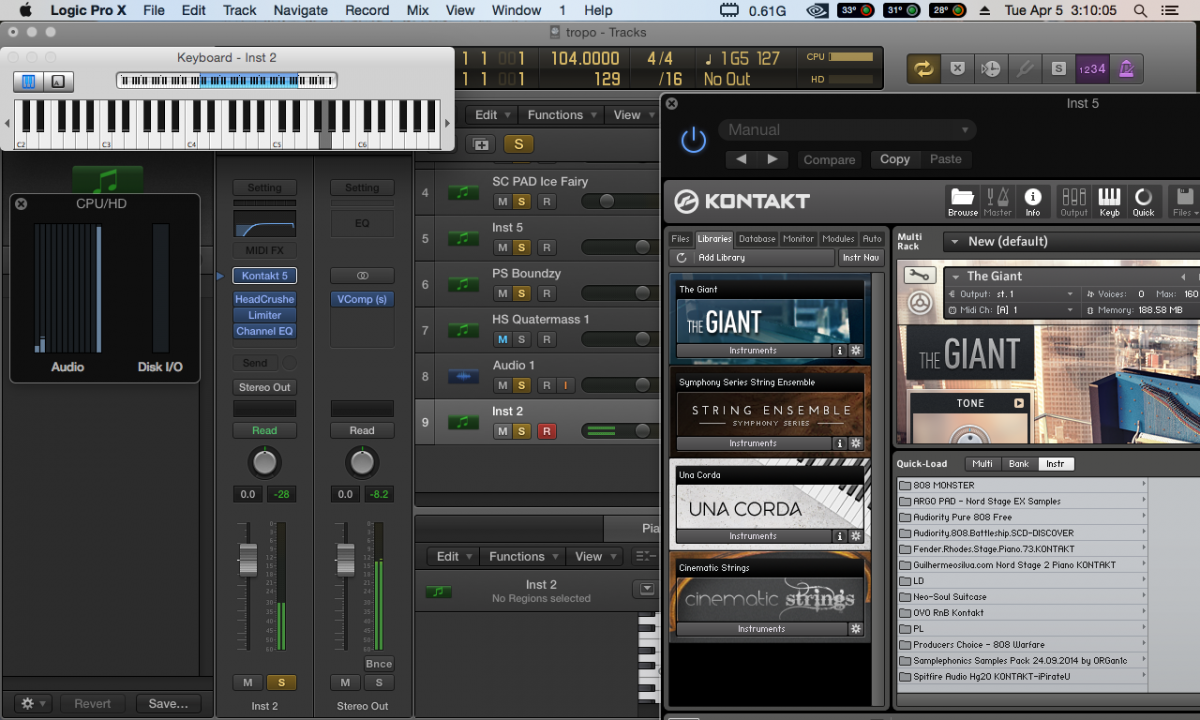This screenshot has width=1200, height=720.
Task: Click the Kontakt Info icon
Action: [1033, 201]
